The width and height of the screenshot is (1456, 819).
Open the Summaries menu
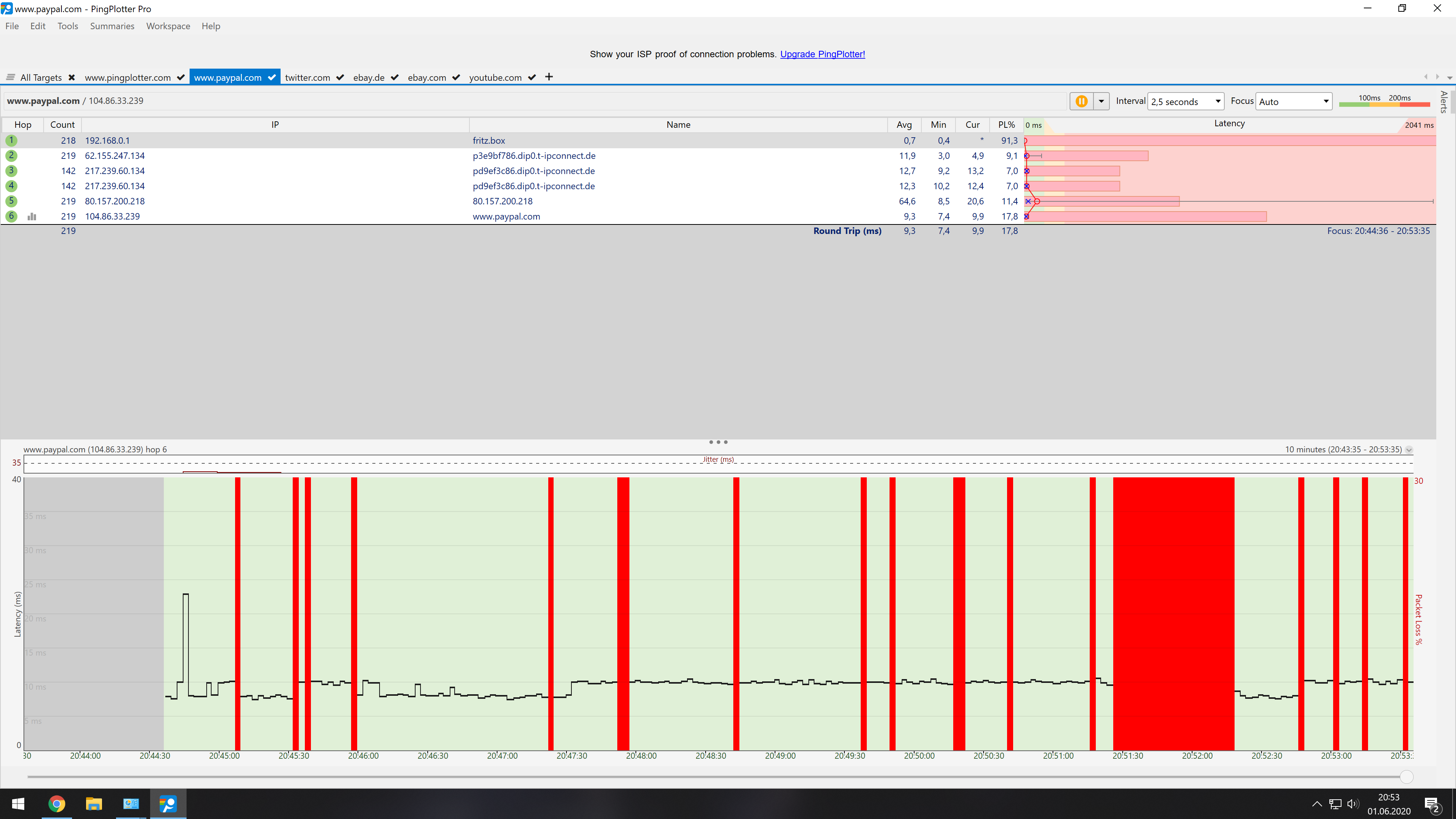[x=112, y=26]
